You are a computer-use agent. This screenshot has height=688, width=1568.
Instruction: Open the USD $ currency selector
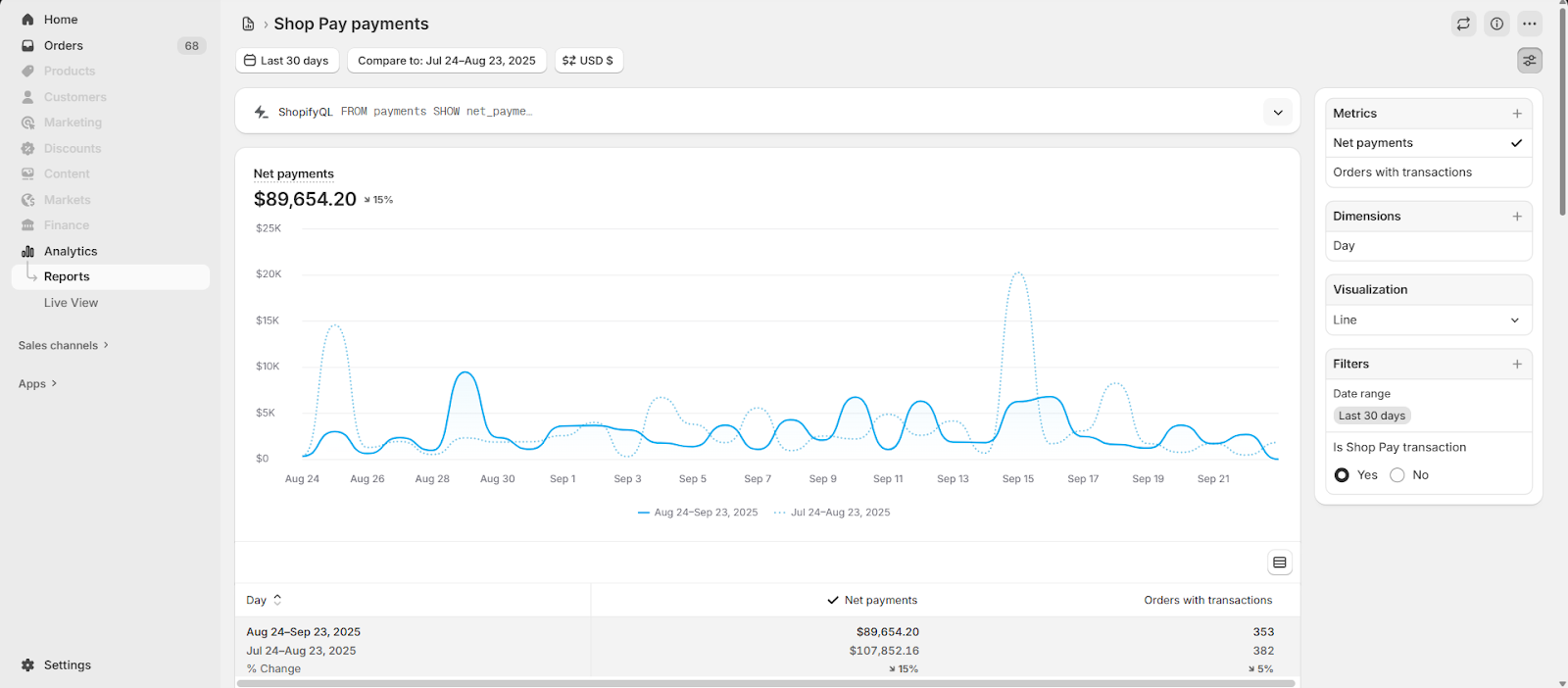click(x=588, y=60)
